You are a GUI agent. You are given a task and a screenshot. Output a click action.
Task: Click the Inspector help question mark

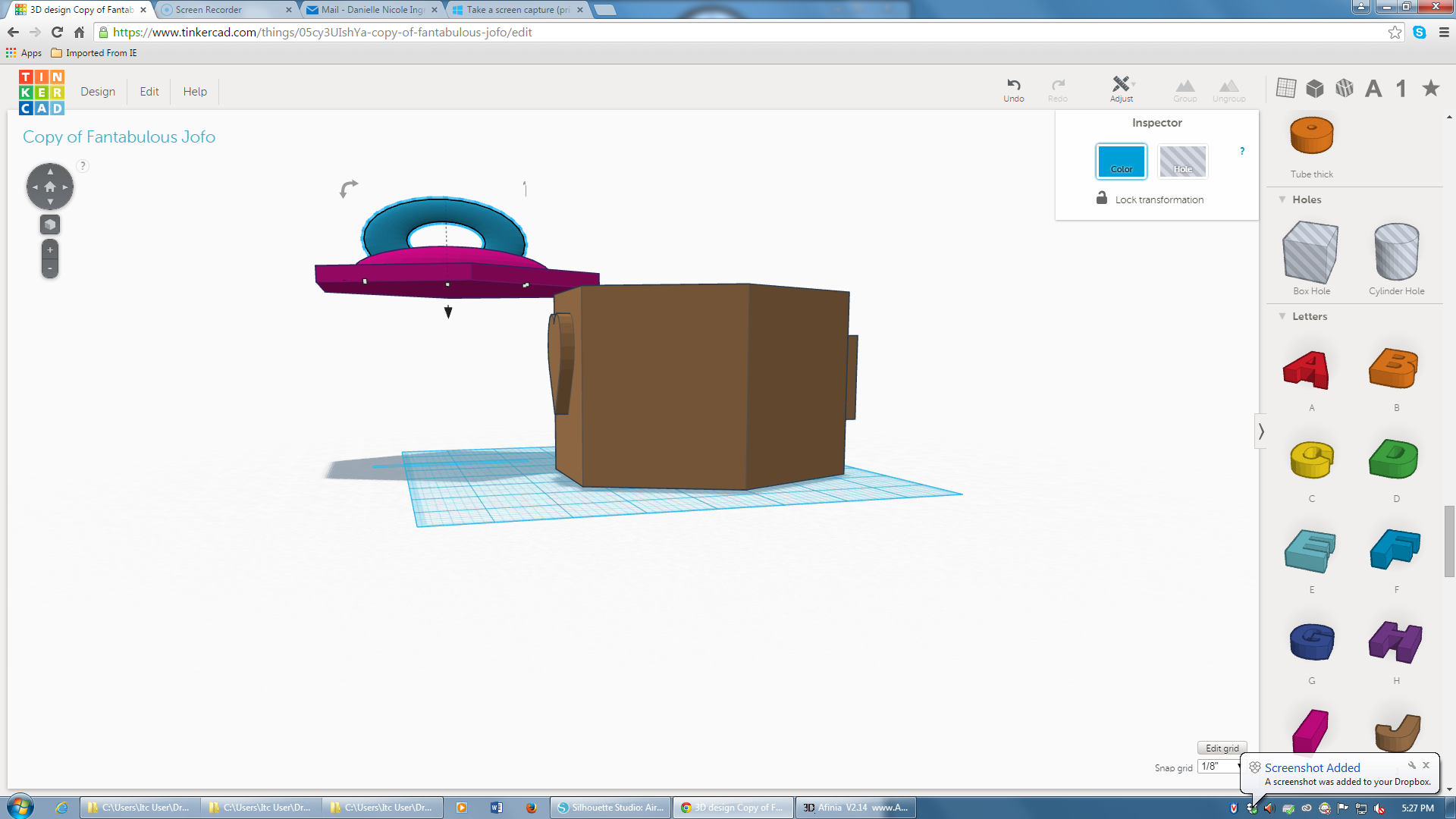(x=1242, y=151)
